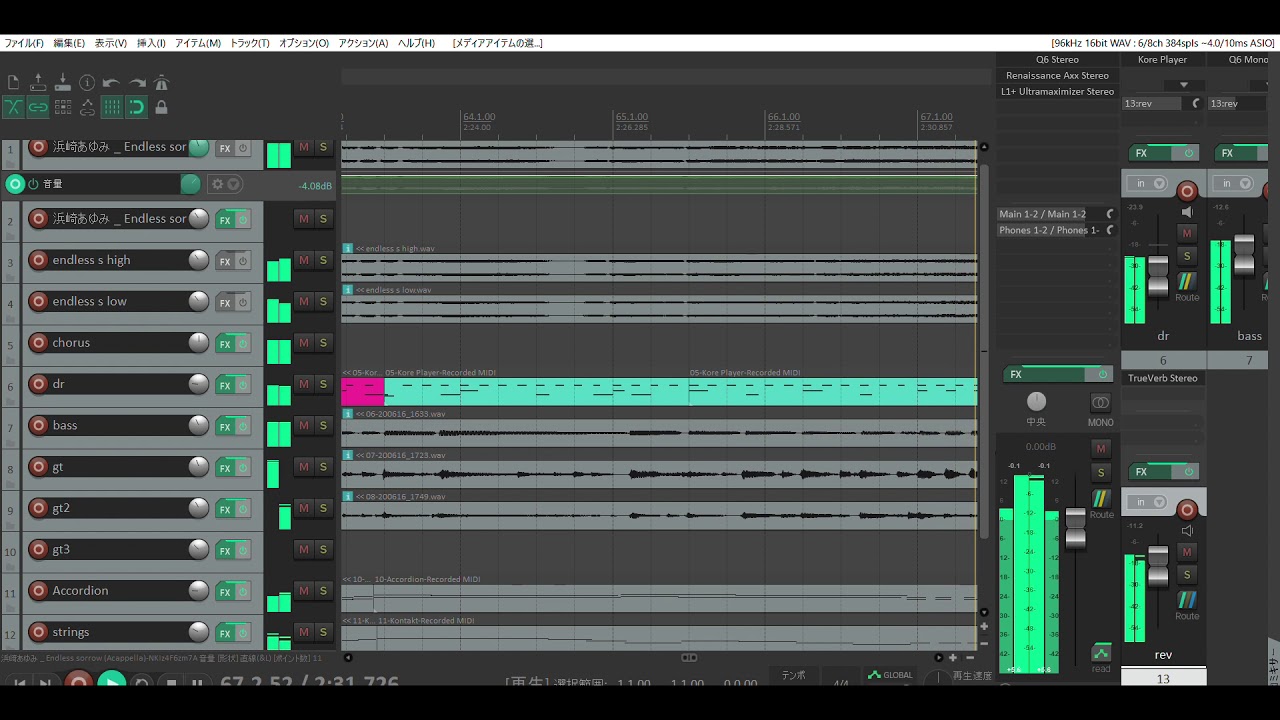Mute the bass track
The height and width of the screenshot is (720, 1280).
point(304,426)
